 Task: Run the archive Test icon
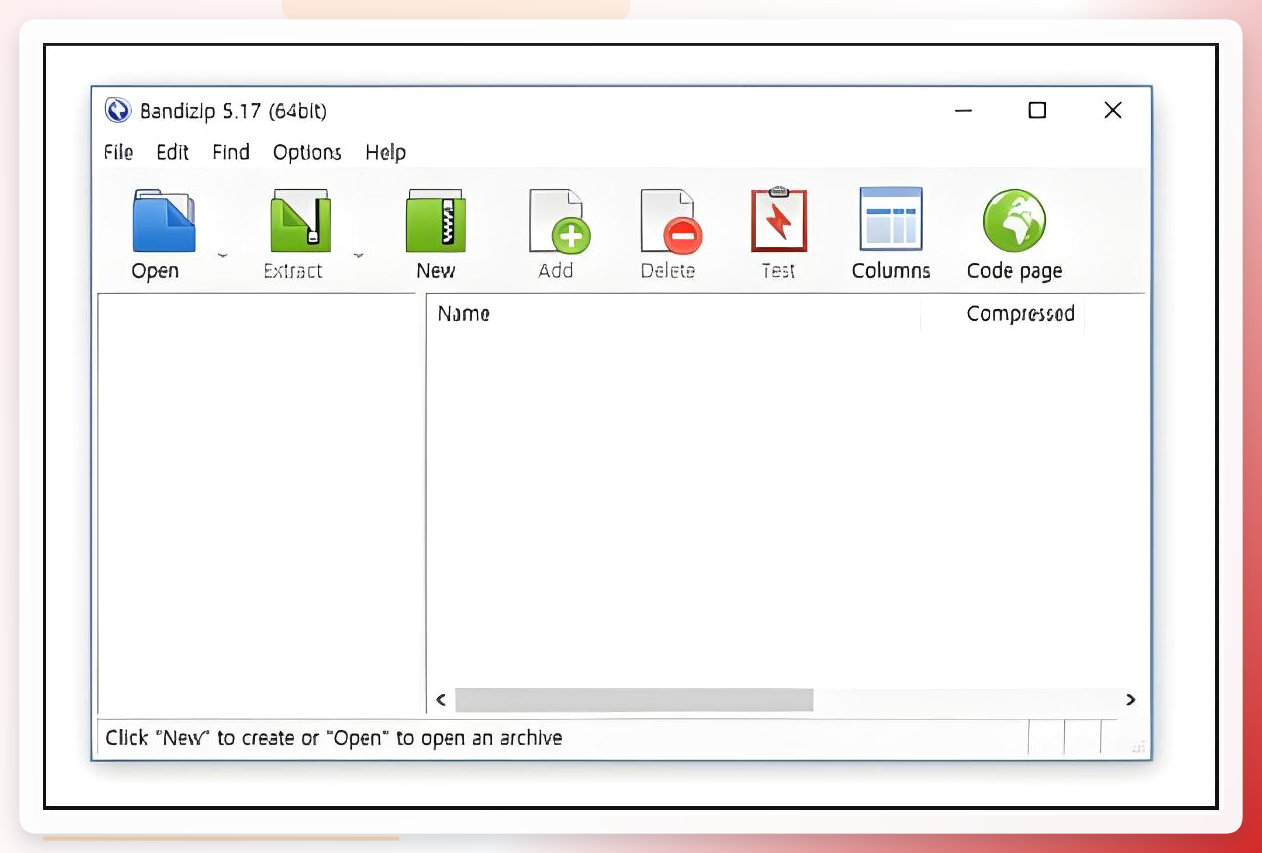point(779,220)
